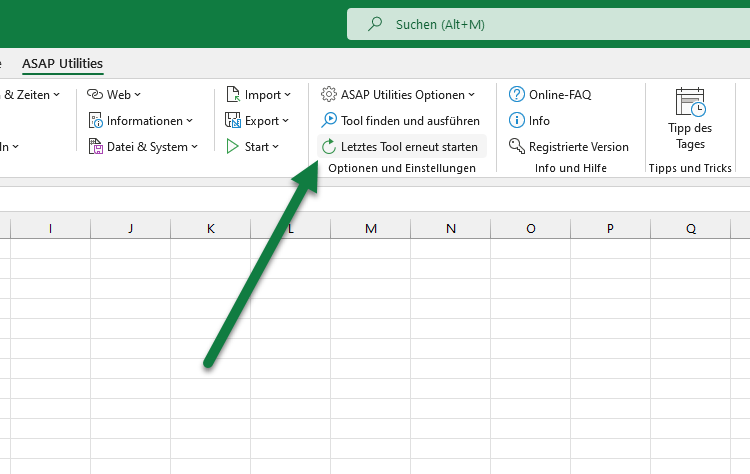Click the Info circle icon
The height and width of the screenshot is (474, 750).
tap(517, 121)
